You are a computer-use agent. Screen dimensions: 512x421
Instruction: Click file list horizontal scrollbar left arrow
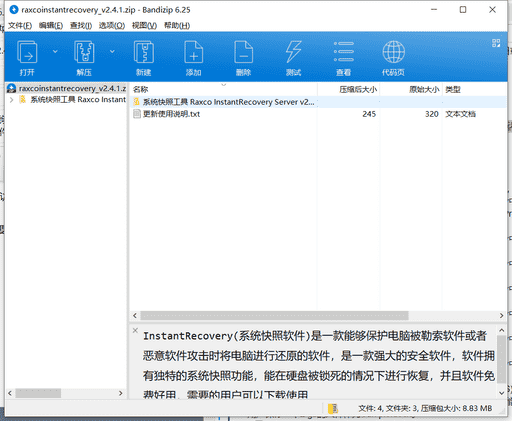pos(135,315)
